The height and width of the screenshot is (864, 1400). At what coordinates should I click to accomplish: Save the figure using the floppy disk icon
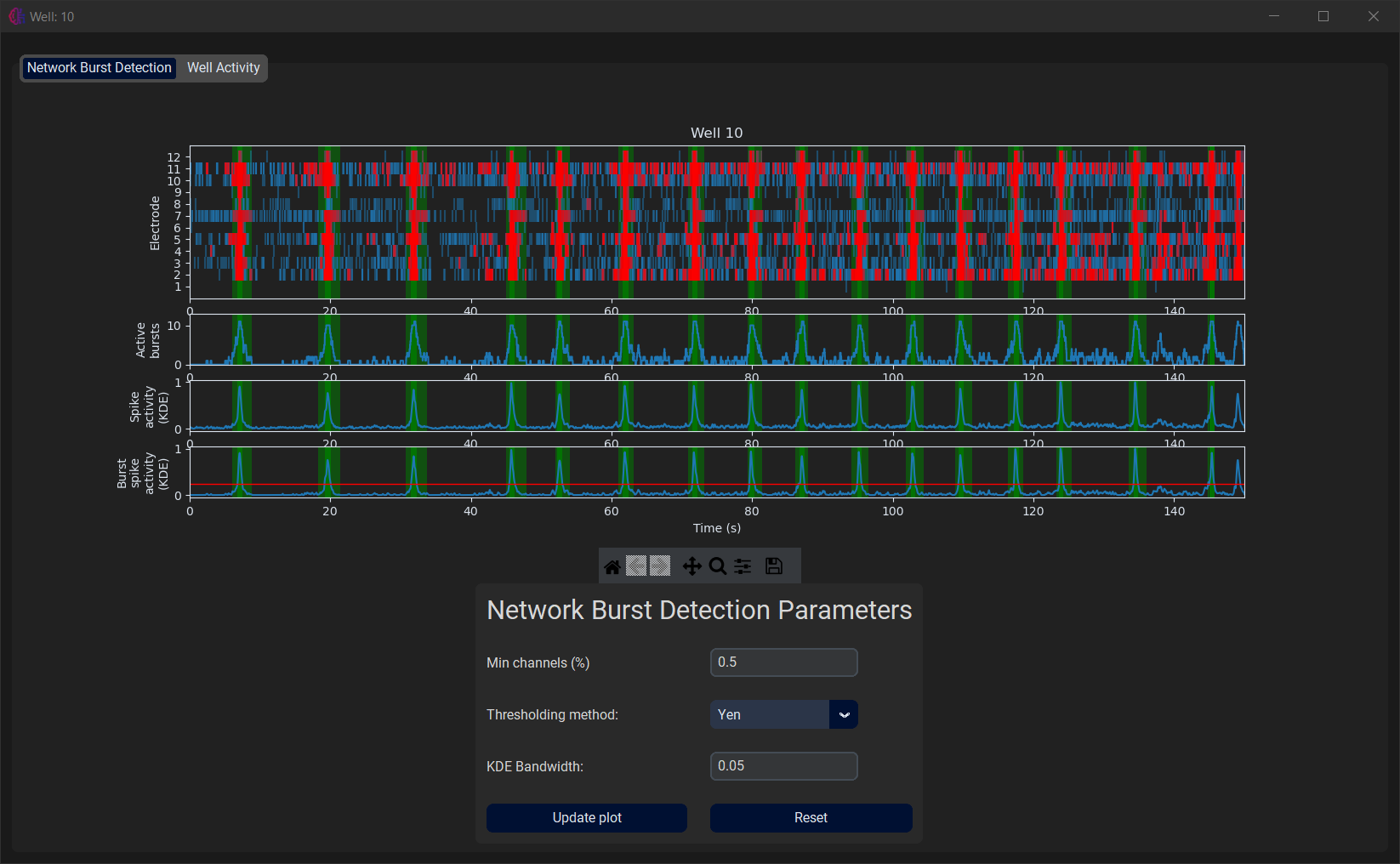coord(774,567)
